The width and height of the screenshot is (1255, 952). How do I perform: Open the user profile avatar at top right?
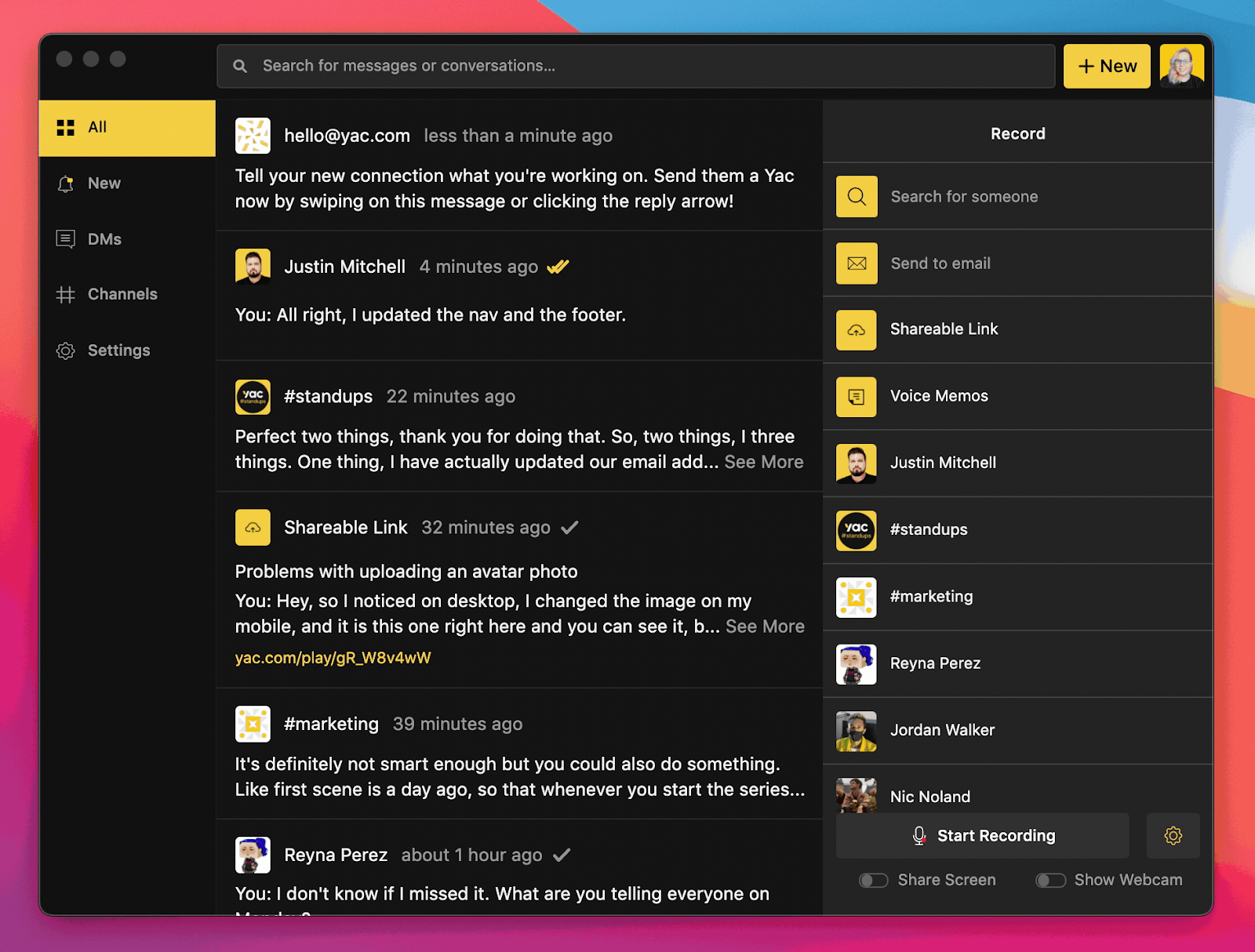(1181, 67)
